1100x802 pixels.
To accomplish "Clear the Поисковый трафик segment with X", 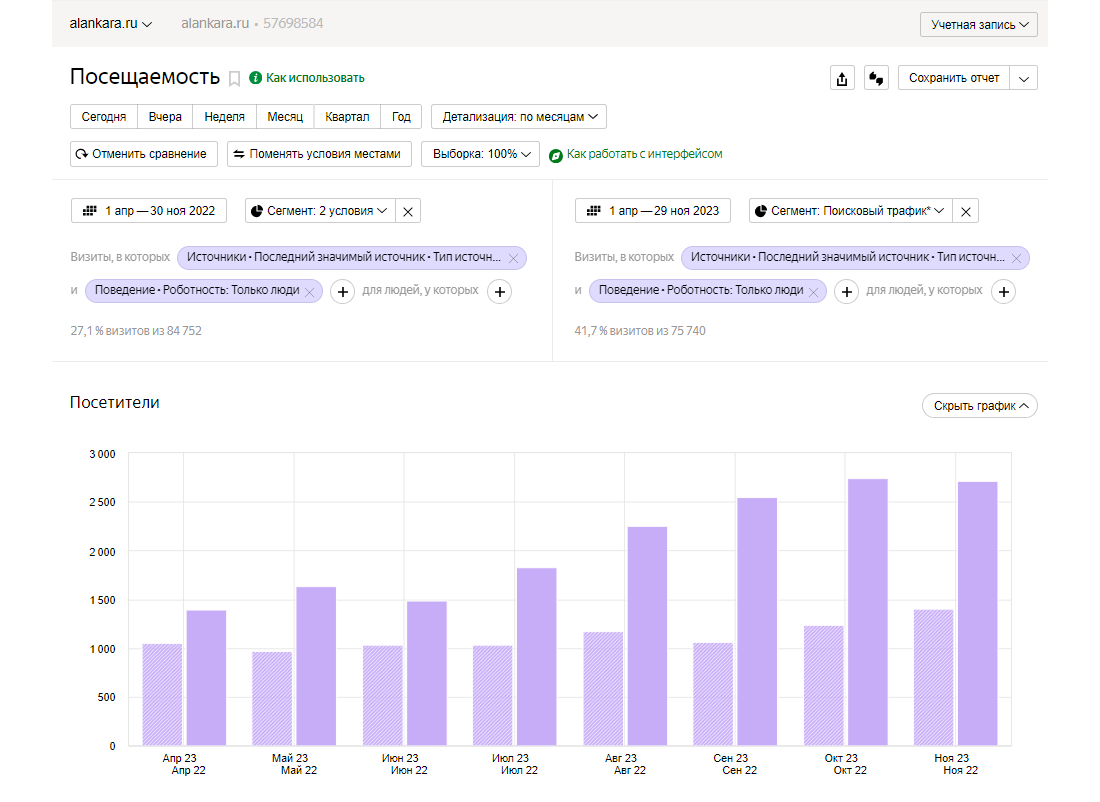I will coord(966,210).
